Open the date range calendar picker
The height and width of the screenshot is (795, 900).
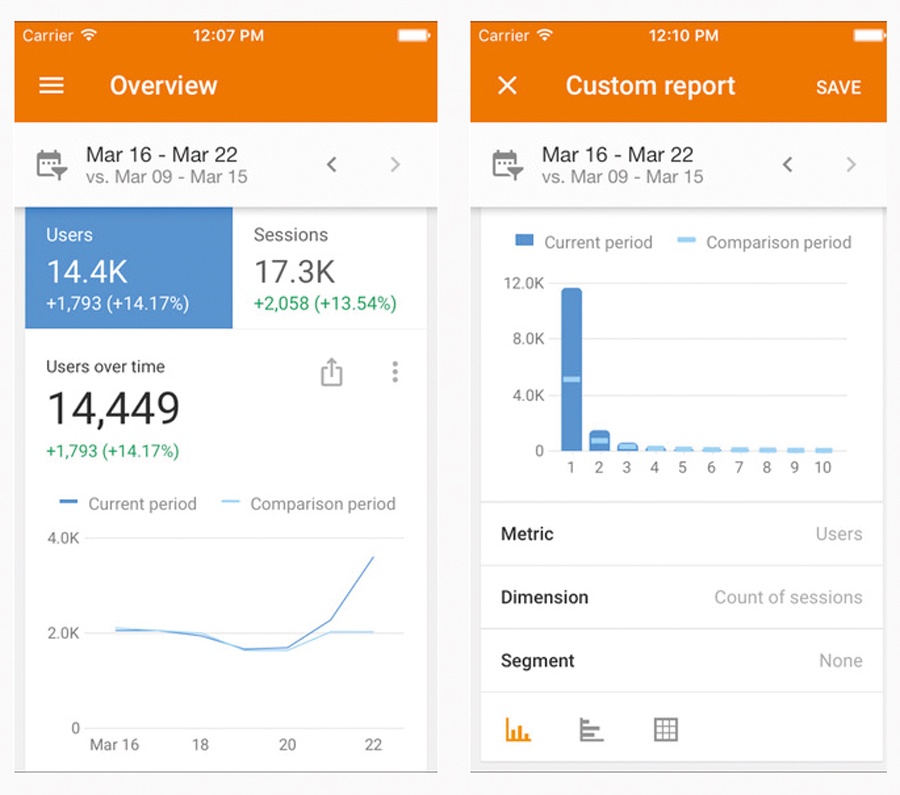tap(50, 164)
